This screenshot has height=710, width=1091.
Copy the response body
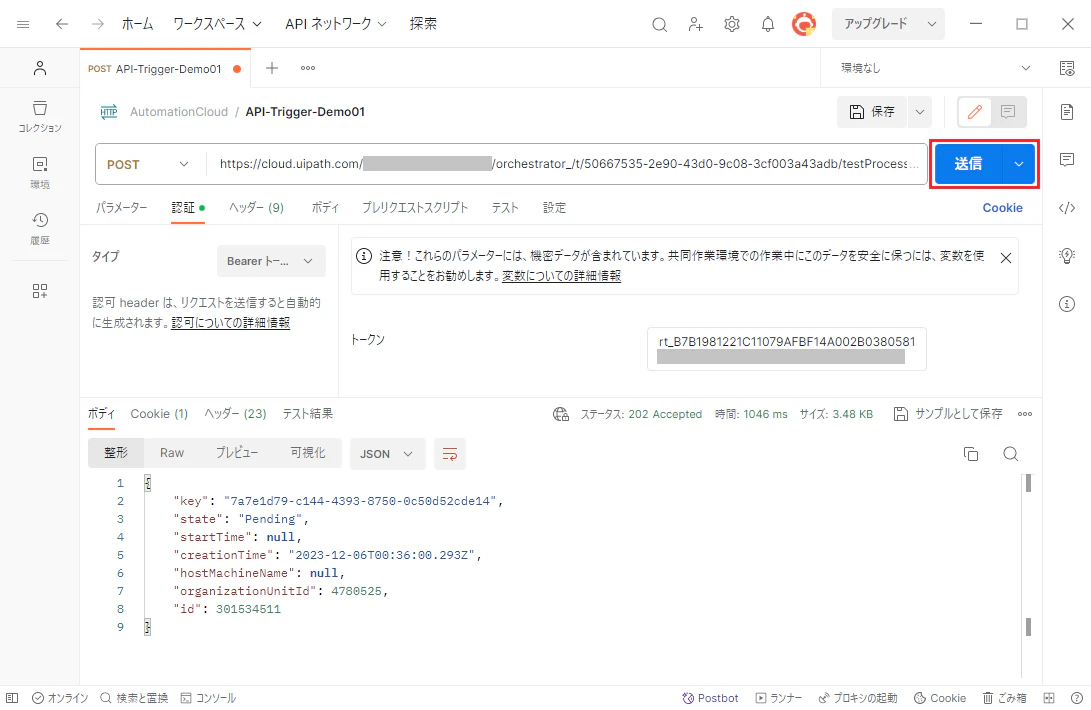pyautogui.click(x=971, y=454)
